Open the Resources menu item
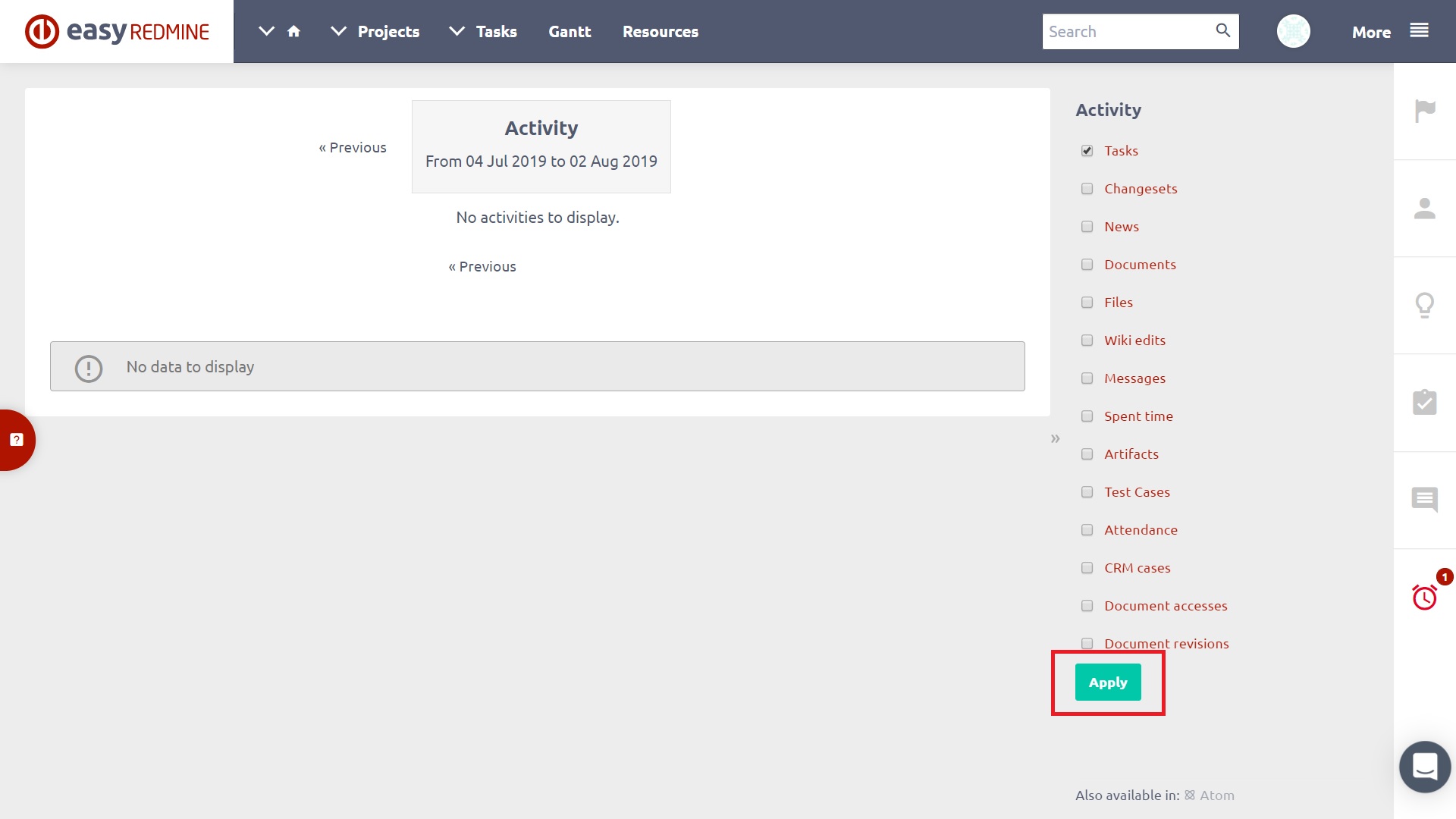This screenshot has height=819, width=1456. (660, 32)
